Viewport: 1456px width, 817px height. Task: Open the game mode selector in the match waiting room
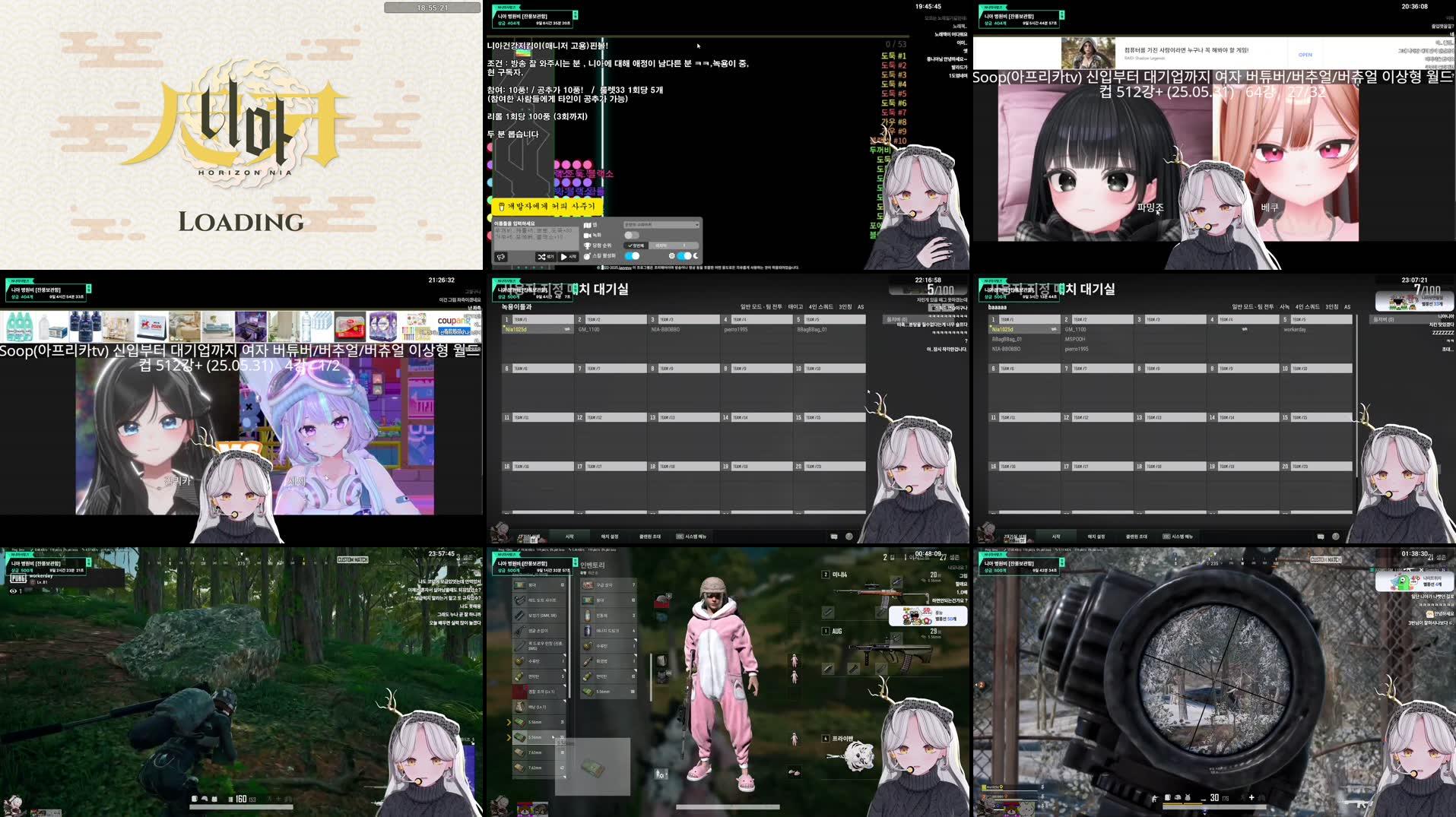[761, 307]
